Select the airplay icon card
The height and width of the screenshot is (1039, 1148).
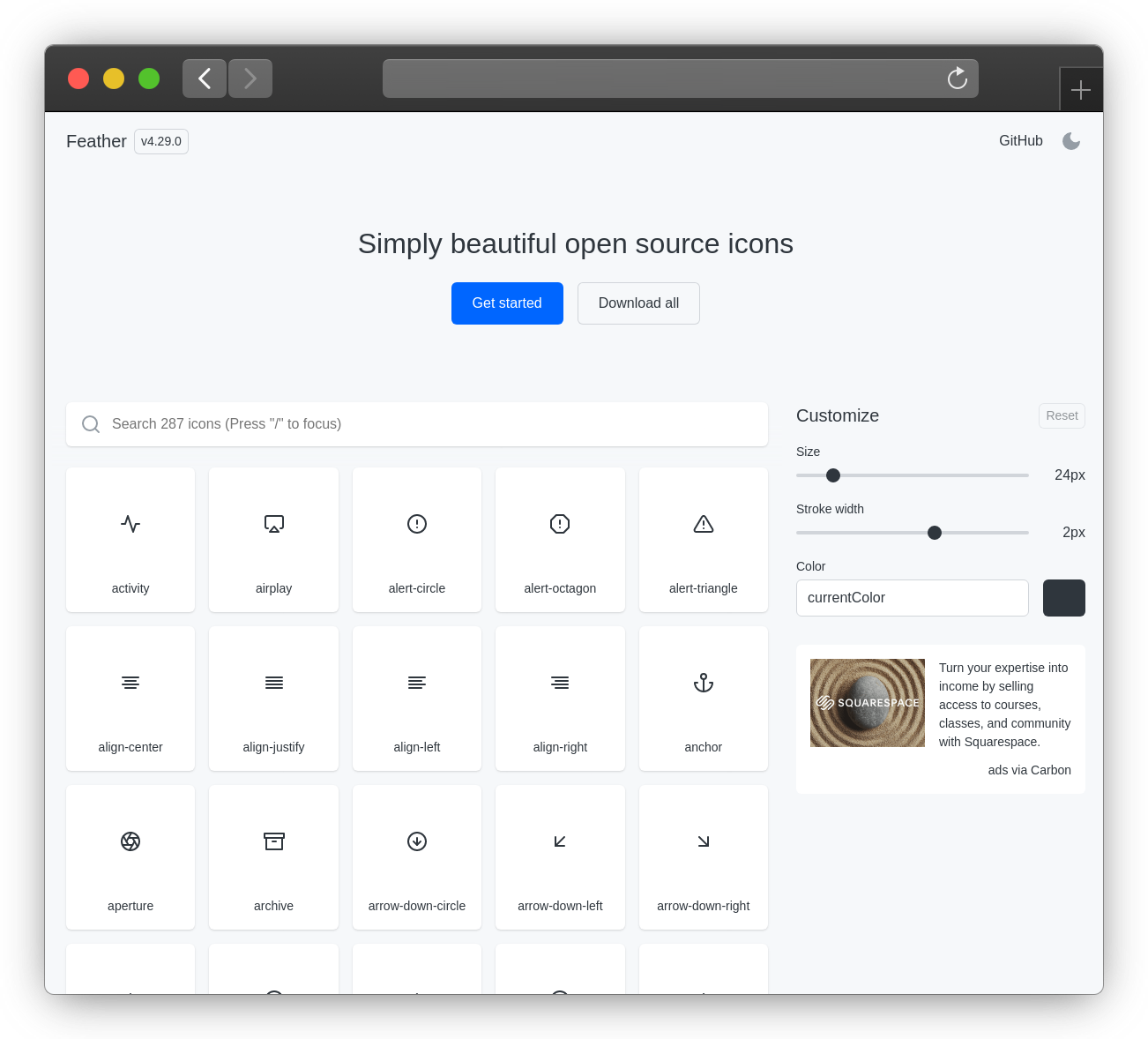(273, 540)
